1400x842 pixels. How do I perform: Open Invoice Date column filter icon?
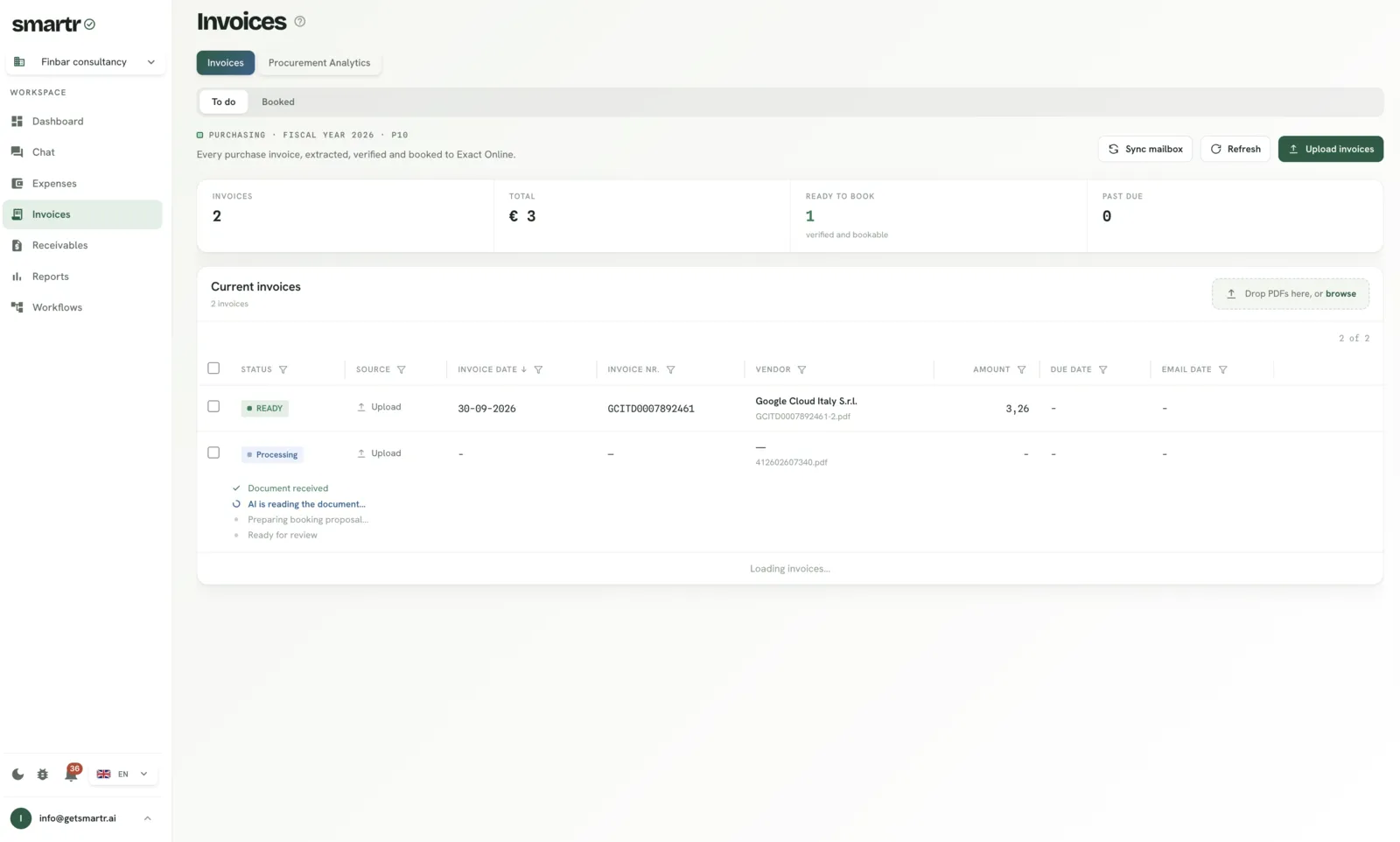538,369
